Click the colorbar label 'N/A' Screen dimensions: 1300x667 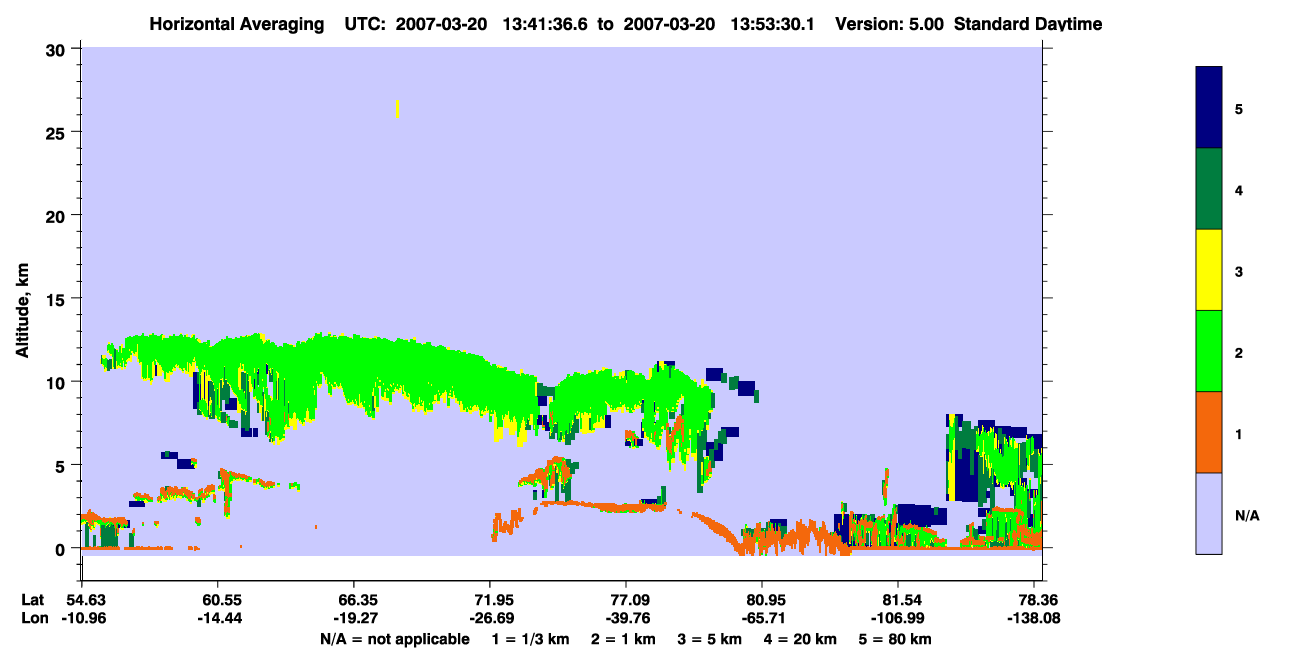(x=1247, y=515)
